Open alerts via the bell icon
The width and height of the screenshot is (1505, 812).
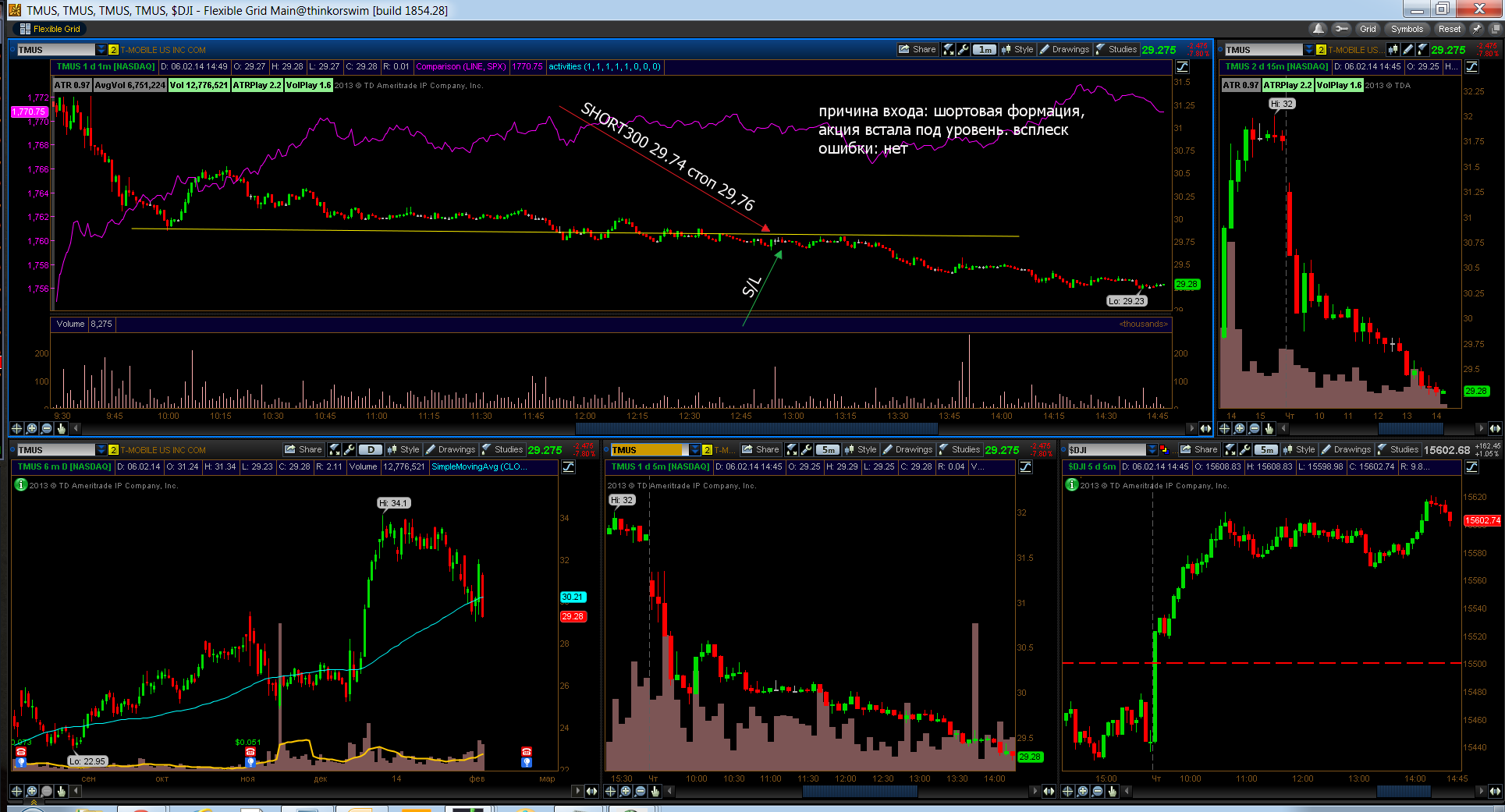[x=1319, y=29]
